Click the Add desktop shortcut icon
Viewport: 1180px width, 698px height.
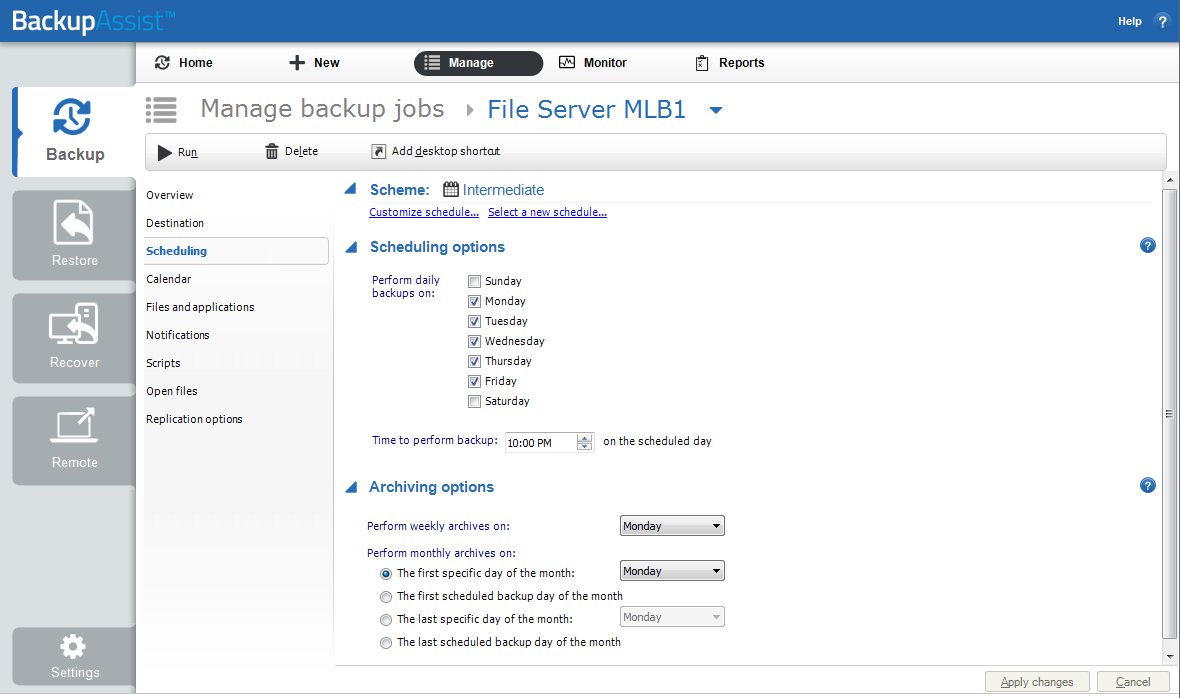pyautogui.click(x=378, y=152)
